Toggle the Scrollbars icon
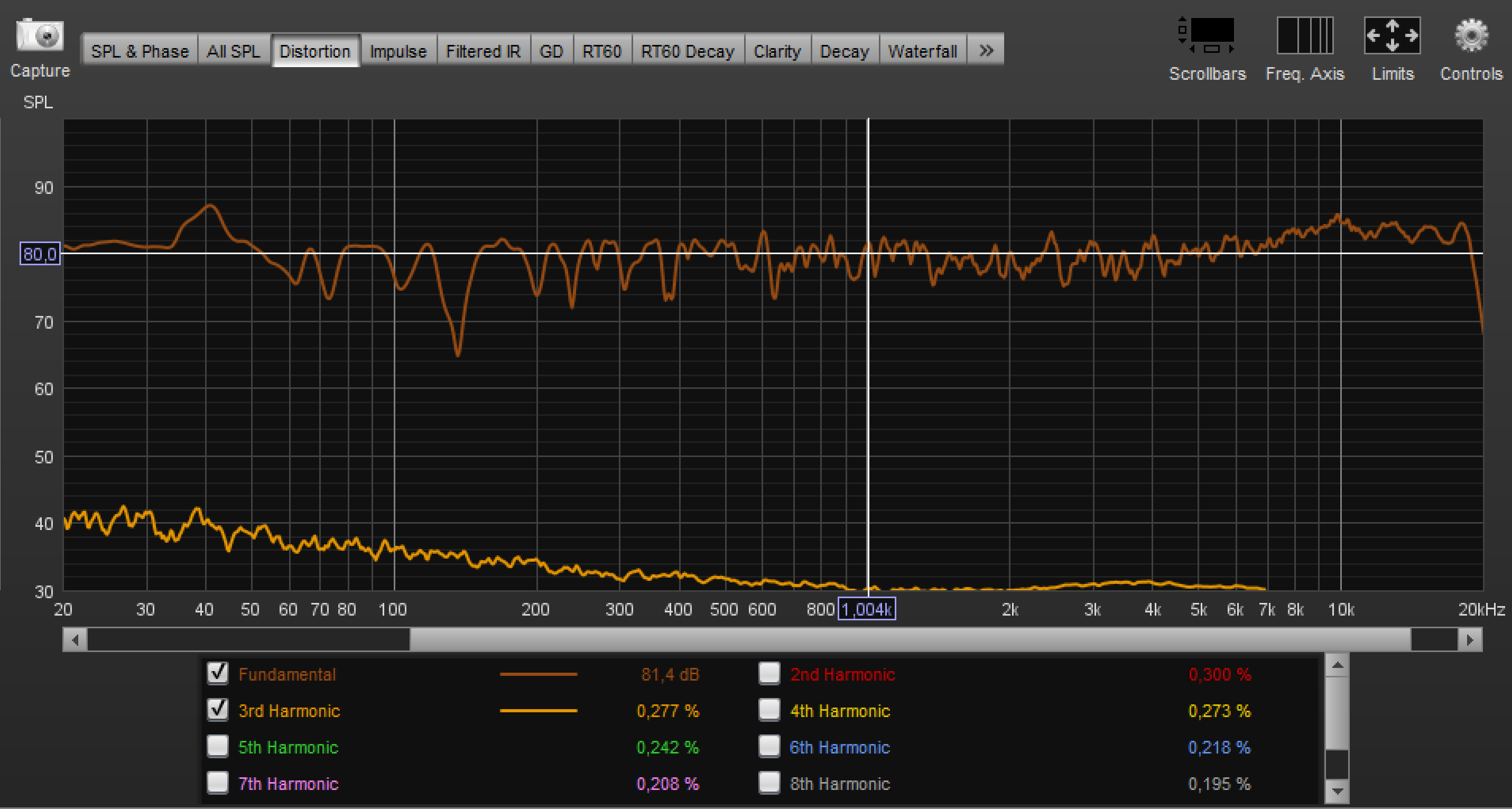1512x809 pixels. 1207,35
